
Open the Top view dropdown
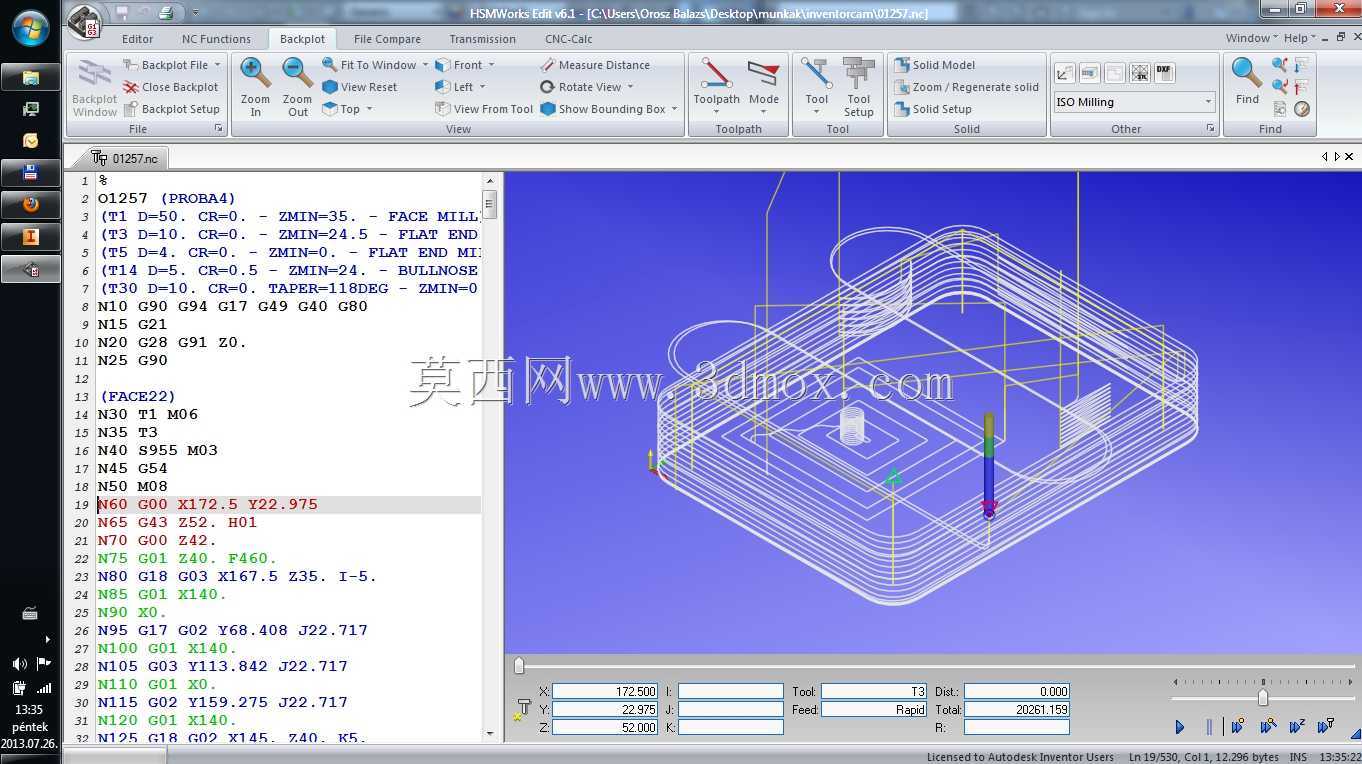(x=368, y=109)
